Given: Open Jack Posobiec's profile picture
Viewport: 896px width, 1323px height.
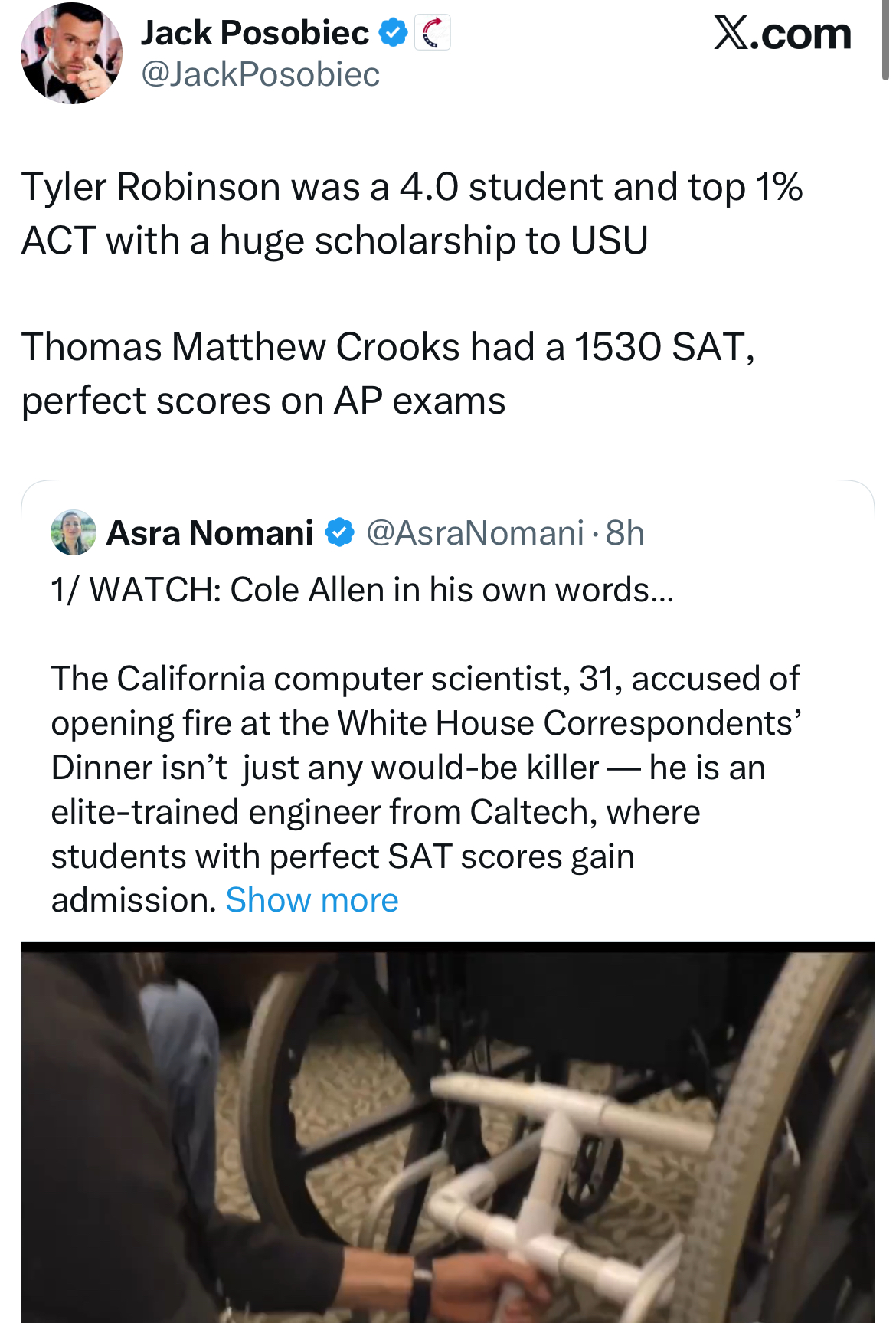Looking at the screenshot, I should [71, 54].
